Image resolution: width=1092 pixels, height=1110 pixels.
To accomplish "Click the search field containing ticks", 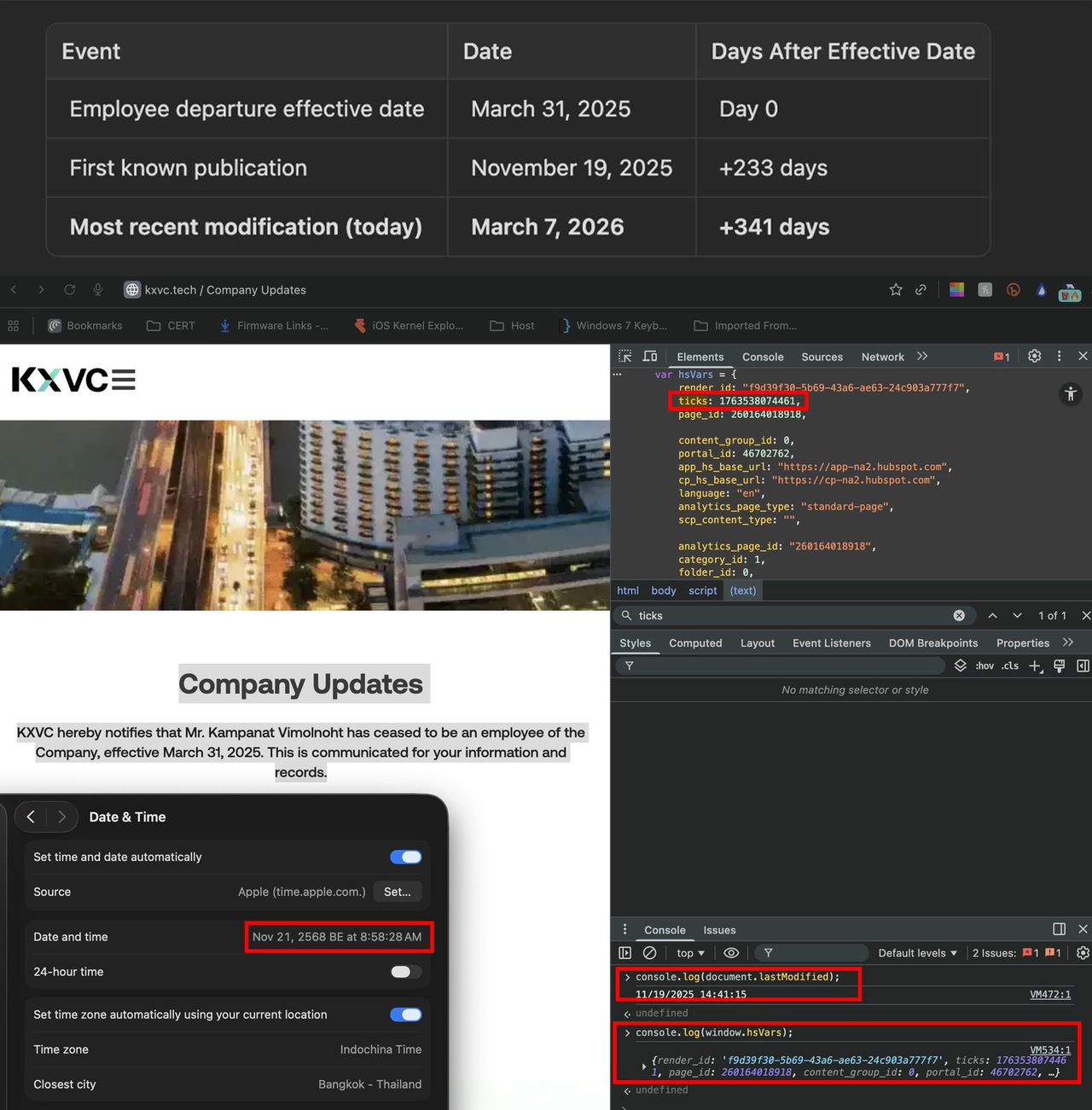I will pos(768,615).
